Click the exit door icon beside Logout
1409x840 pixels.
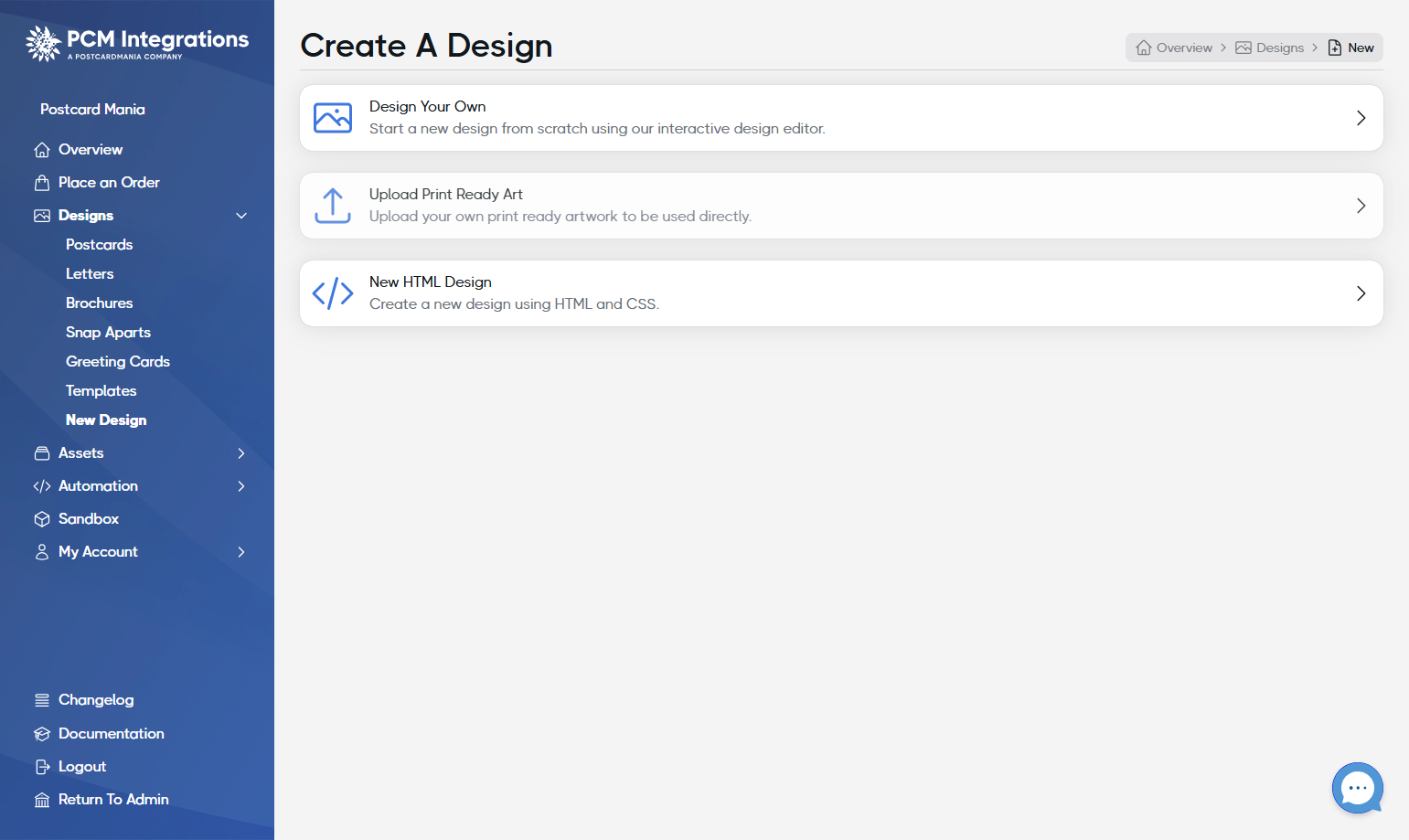click(x=42, y=767)
